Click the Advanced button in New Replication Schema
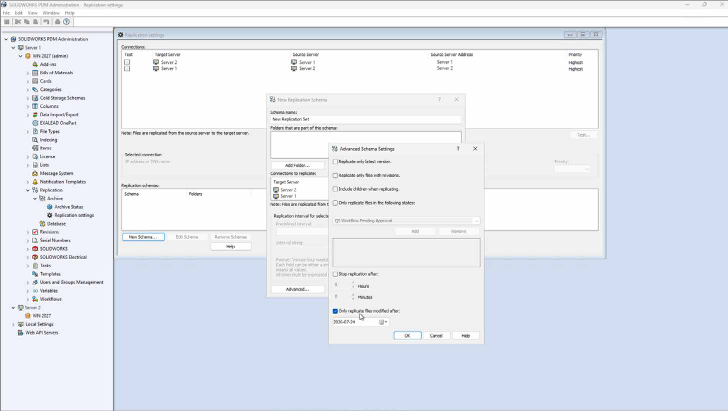Image resolution: width=728 pixels, height=411 pixels. click(297, 289)
